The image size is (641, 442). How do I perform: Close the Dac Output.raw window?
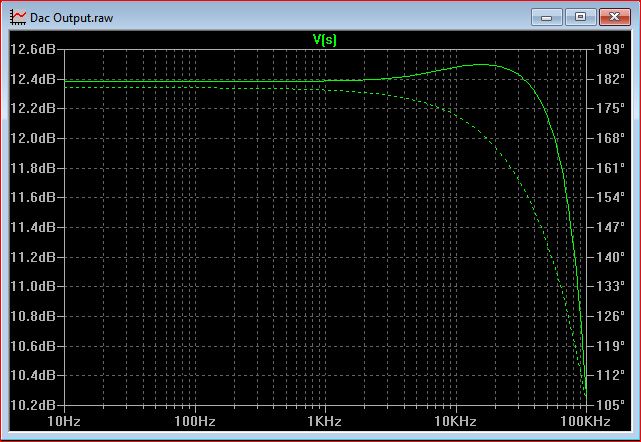(x=614, y=17)
